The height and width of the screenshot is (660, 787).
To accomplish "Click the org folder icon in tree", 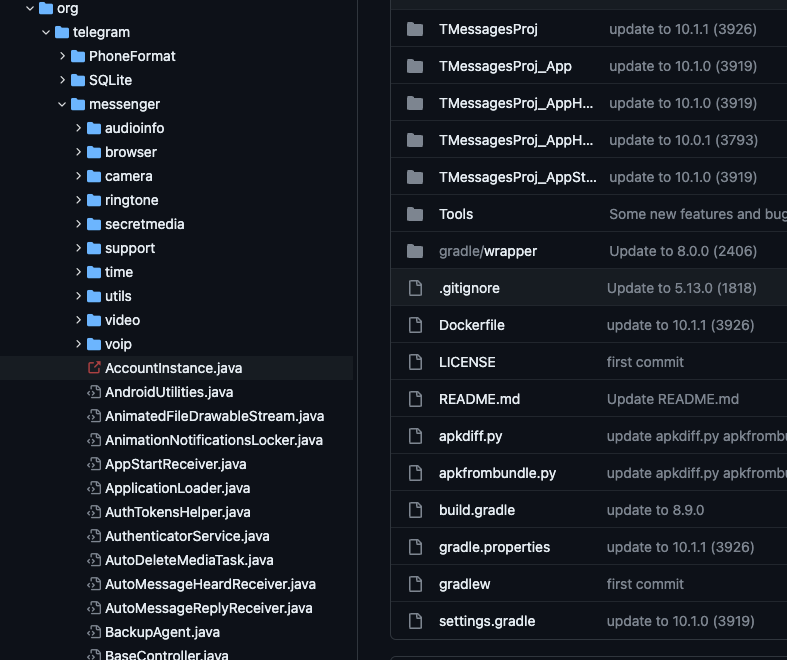I will 46,8.
